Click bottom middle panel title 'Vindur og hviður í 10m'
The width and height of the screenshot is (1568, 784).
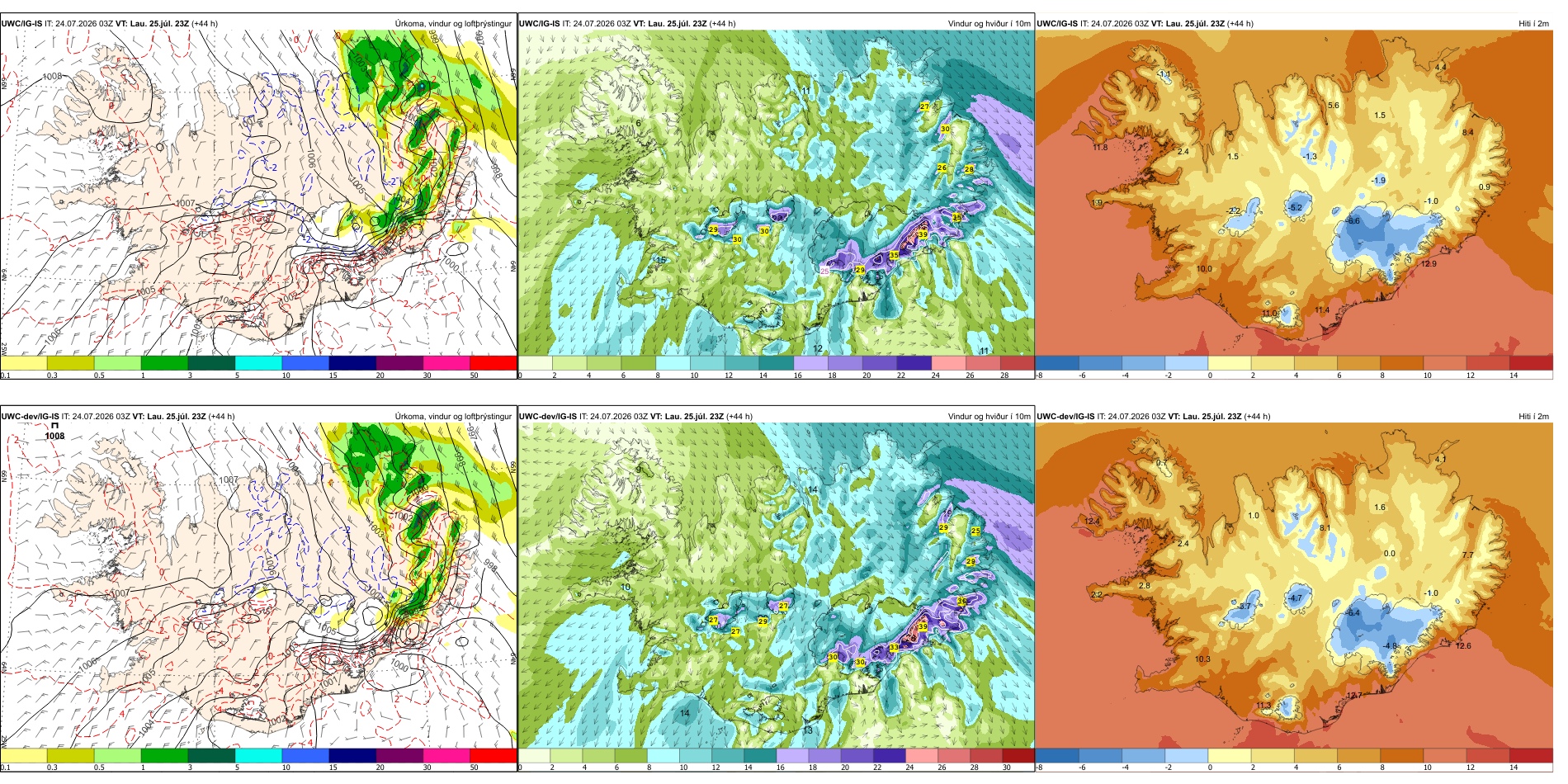click(989, 416)
